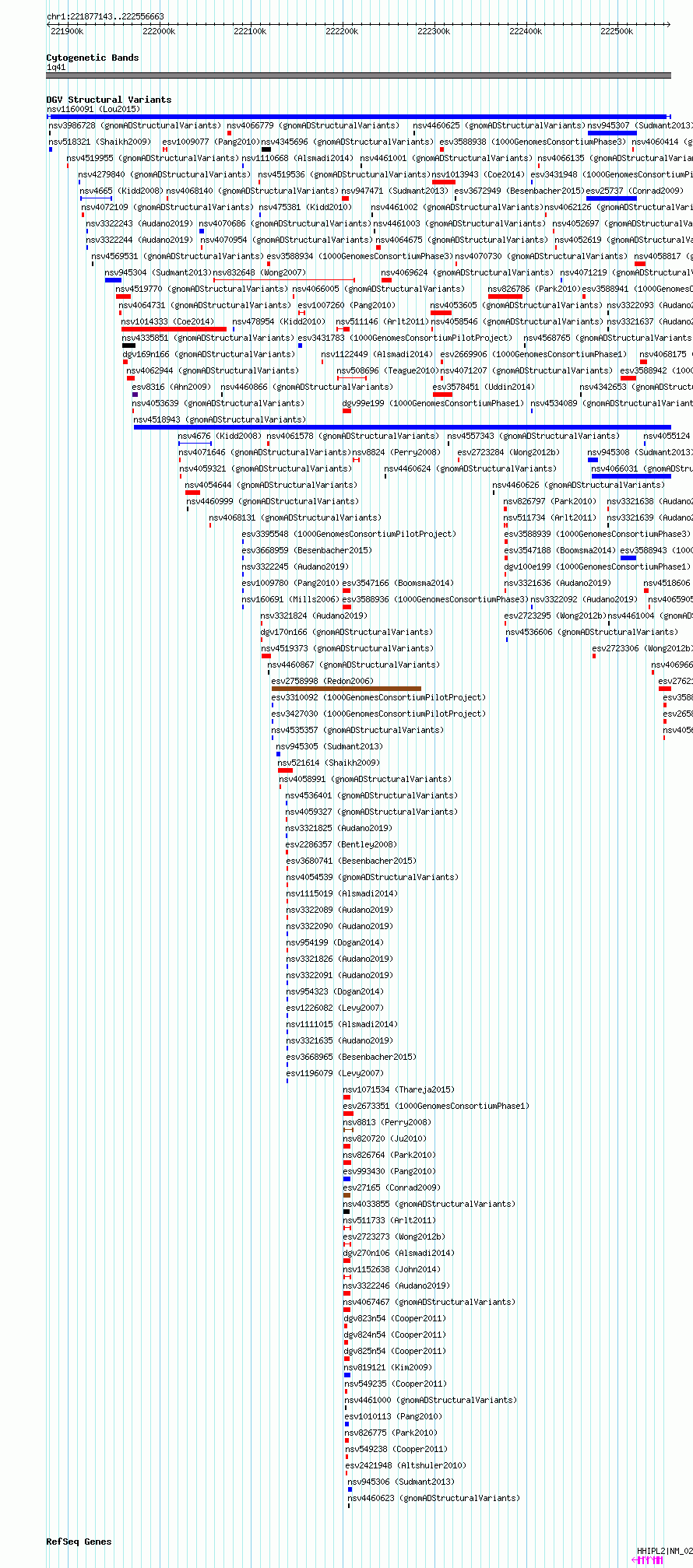The width and height of the screenshot is (693, 1568).
Task: Click the HHIPL2 RefSeq gene glyph
Action: pos(648,1559)
